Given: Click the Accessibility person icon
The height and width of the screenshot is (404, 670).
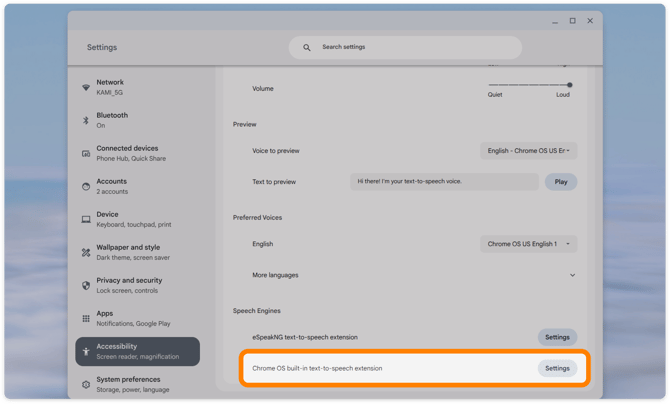Looking at the screenshot, I should pos(86,352).
